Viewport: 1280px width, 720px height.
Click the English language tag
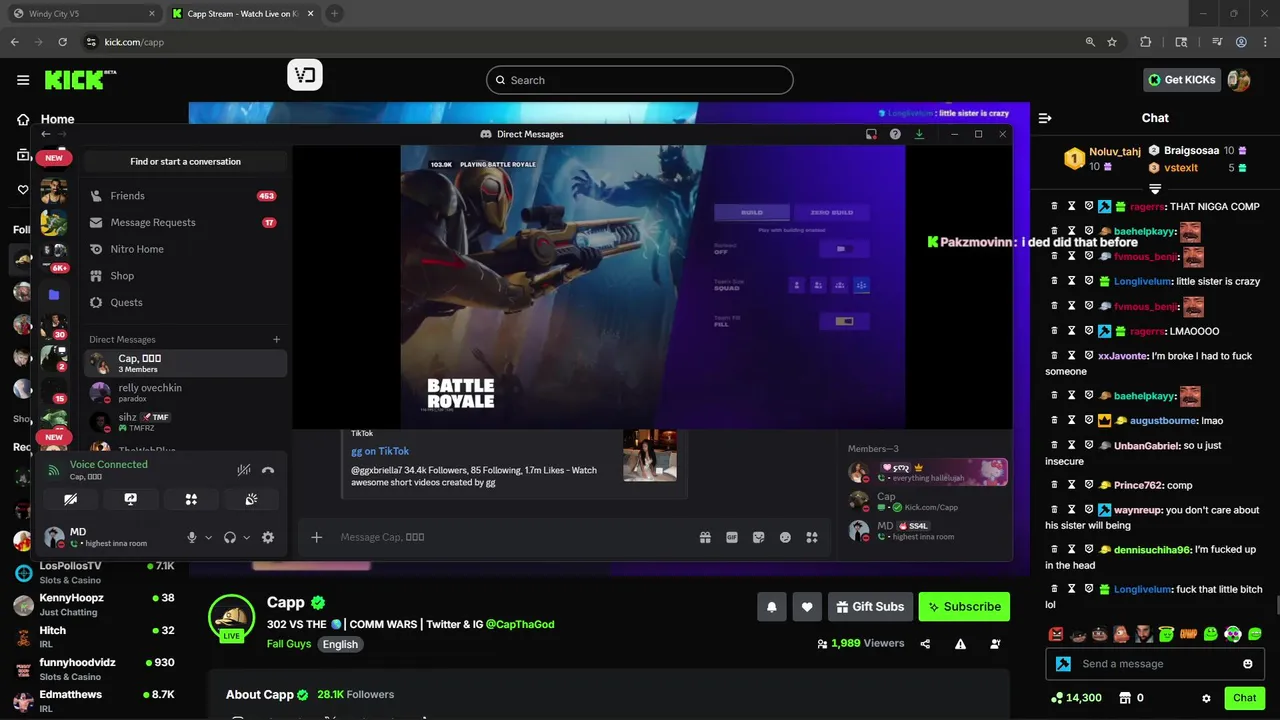point(340,644)
